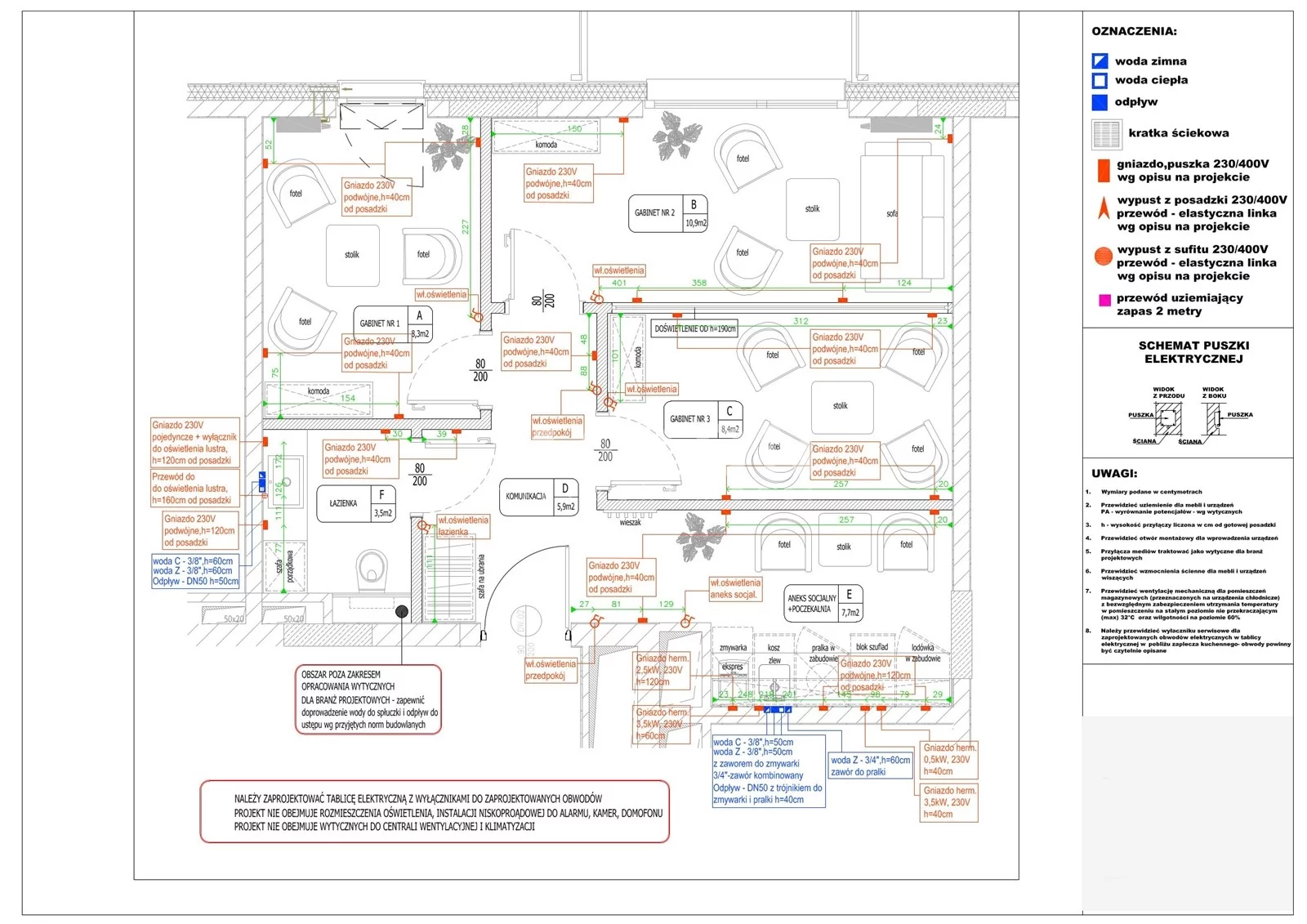Click the red gniazdo, puszka 230/400V legend marker

pyautogui.click(x=1103, y=170)
